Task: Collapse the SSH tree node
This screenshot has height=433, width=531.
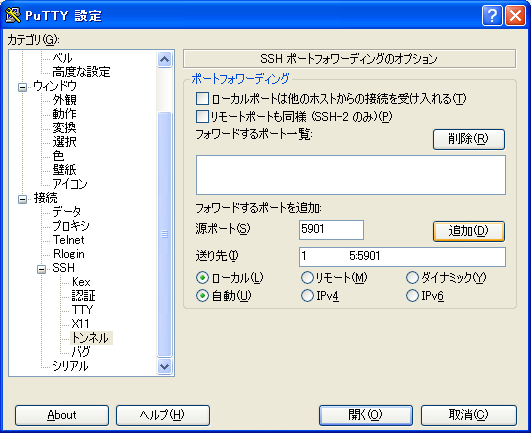Action: (x=41, y=269)
